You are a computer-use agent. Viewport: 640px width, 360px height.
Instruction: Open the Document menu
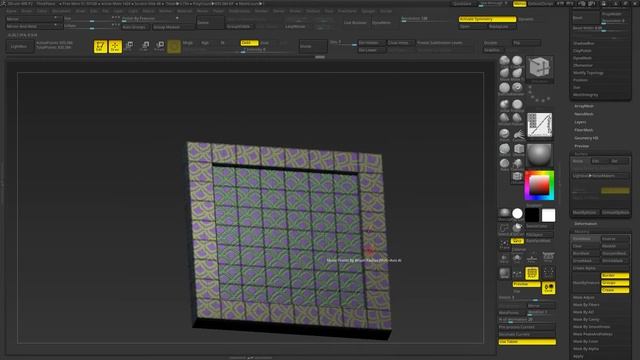61,11
